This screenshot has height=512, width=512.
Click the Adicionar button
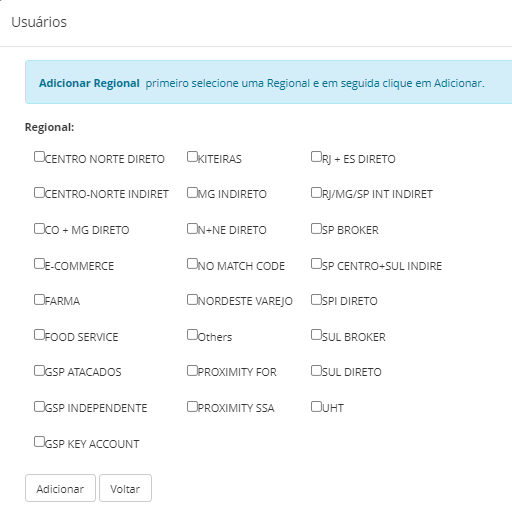(60, 488)
